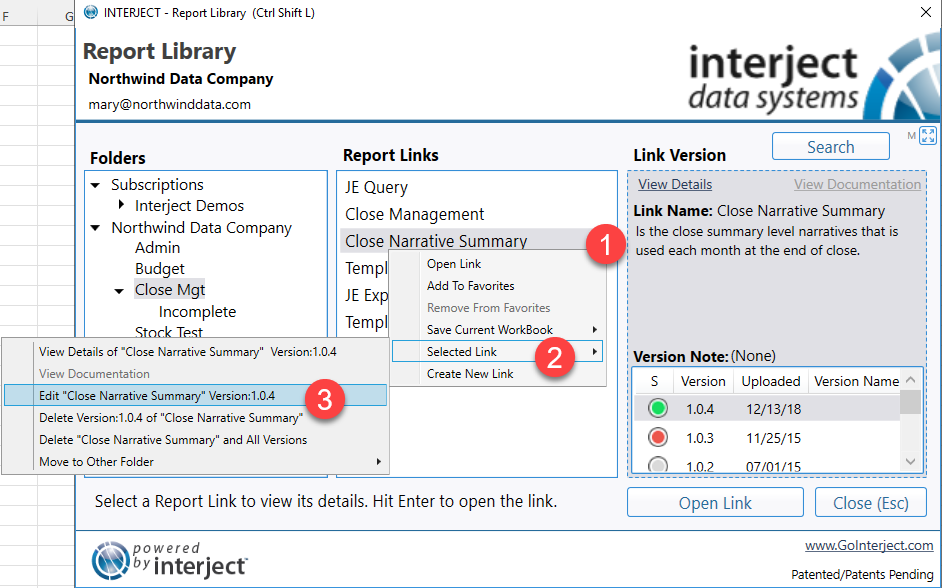Select the 11/25/15 uploaded date cell
This screenshot has width=942, height=588.
773,438
